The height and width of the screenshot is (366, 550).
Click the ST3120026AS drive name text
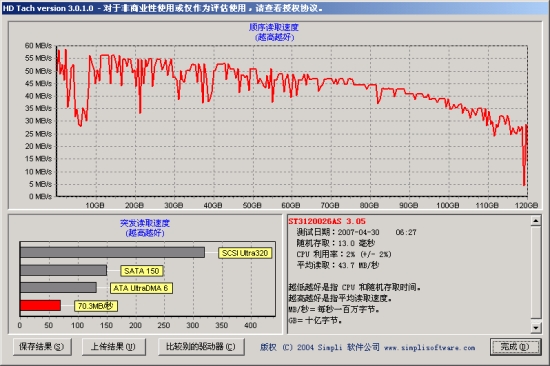315,221
